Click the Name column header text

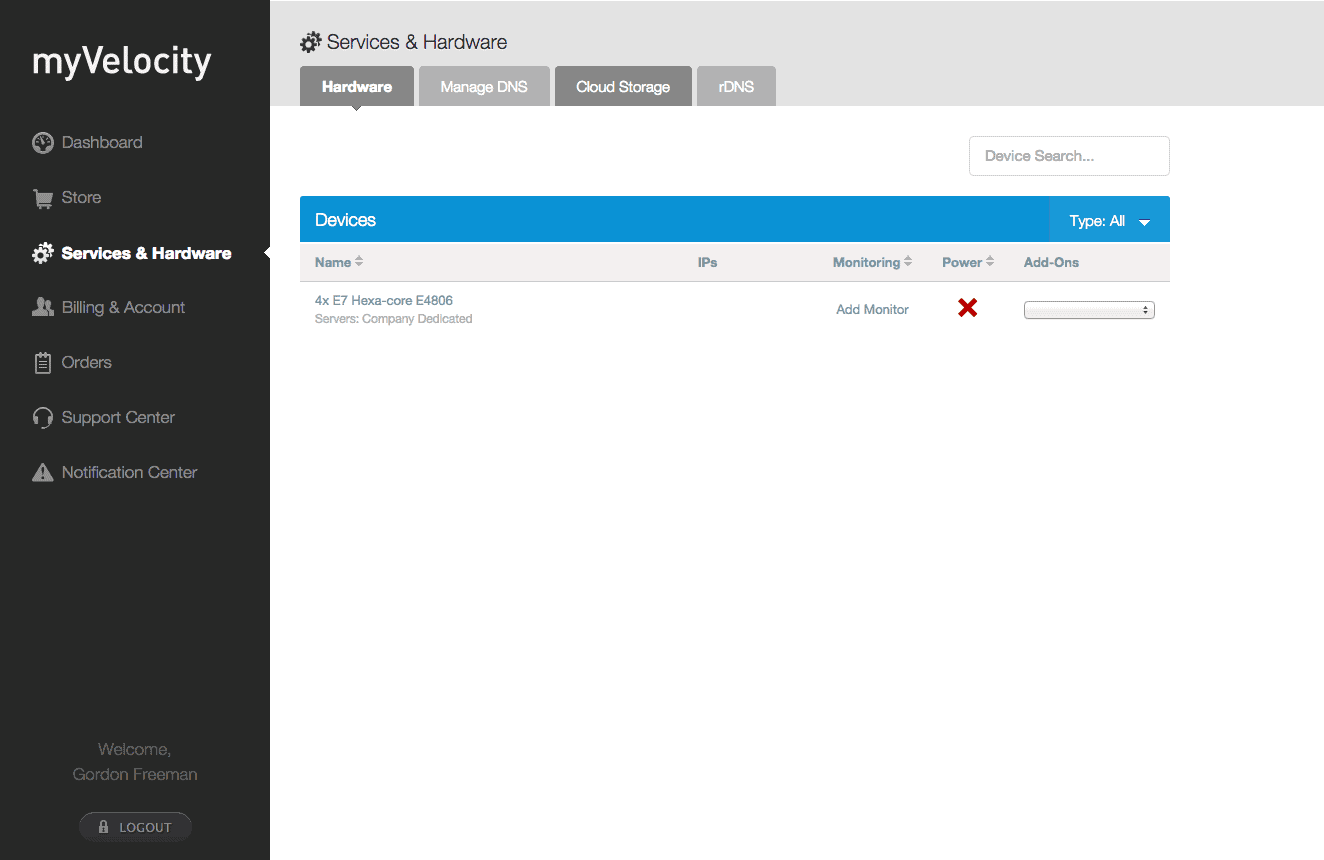333,262
